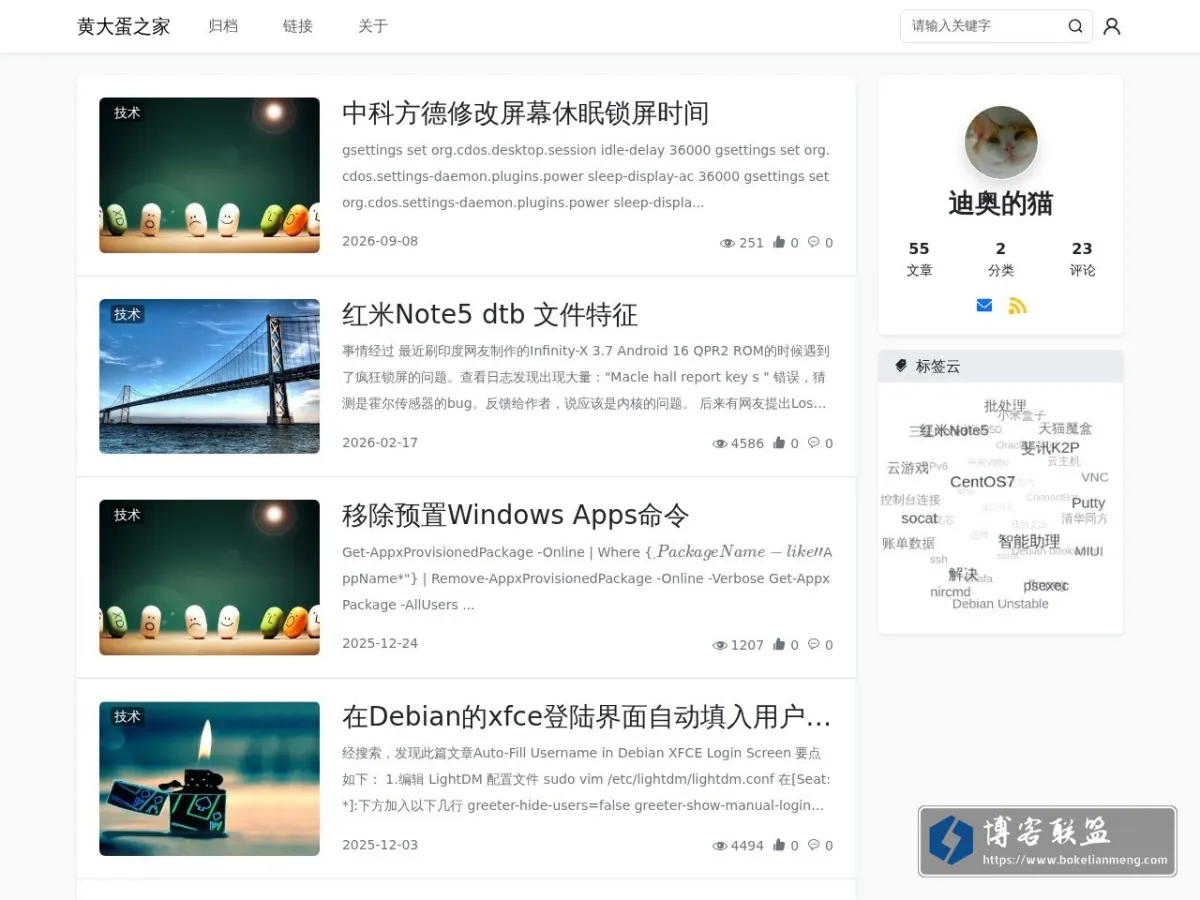Open the 归档 menu item
1200x900 pixels.
tap(223, 26)
